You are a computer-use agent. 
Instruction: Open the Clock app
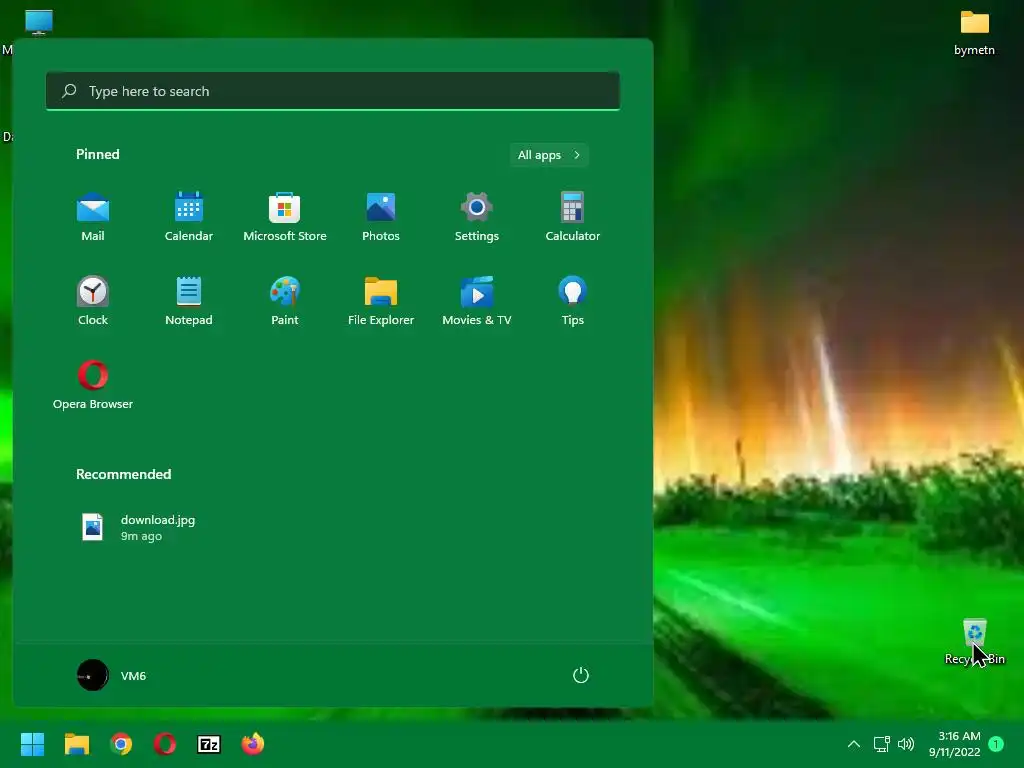click(x=93, y=301)
